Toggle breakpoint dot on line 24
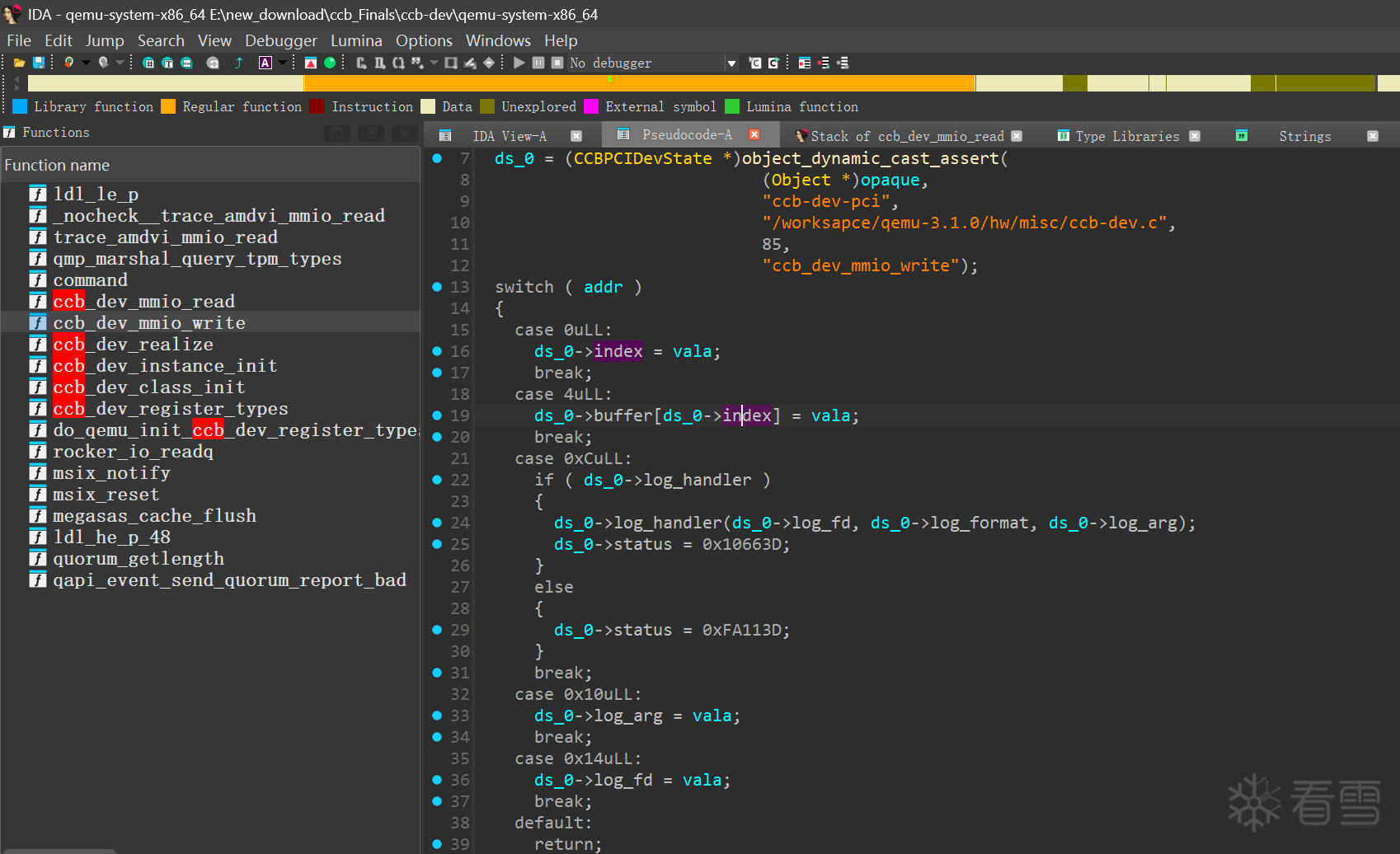 pos(437,523)
